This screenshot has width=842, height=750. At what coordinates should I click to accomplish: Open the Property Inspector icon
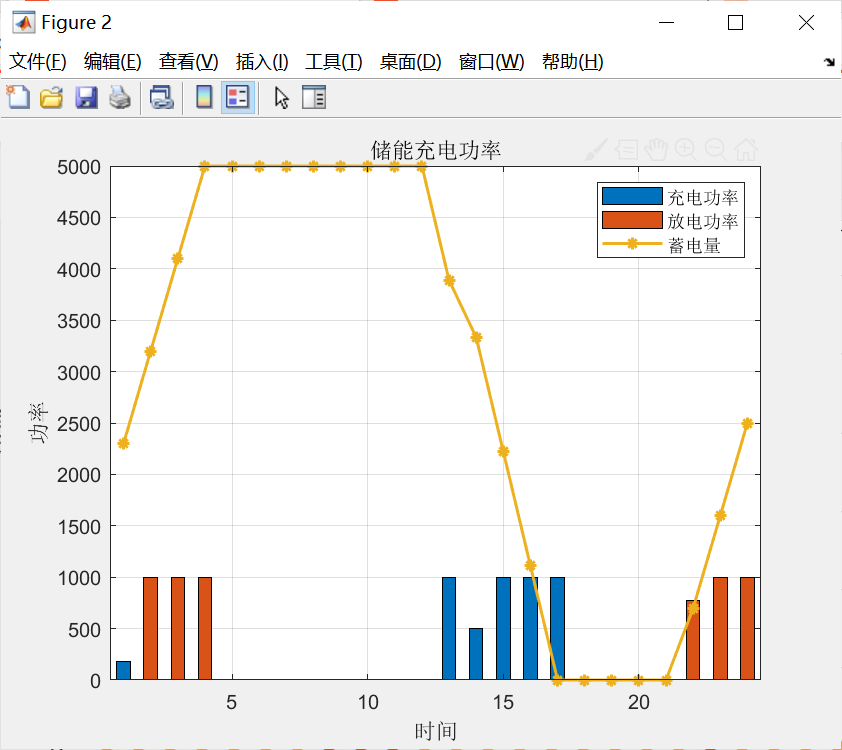[x=313, y=97]
